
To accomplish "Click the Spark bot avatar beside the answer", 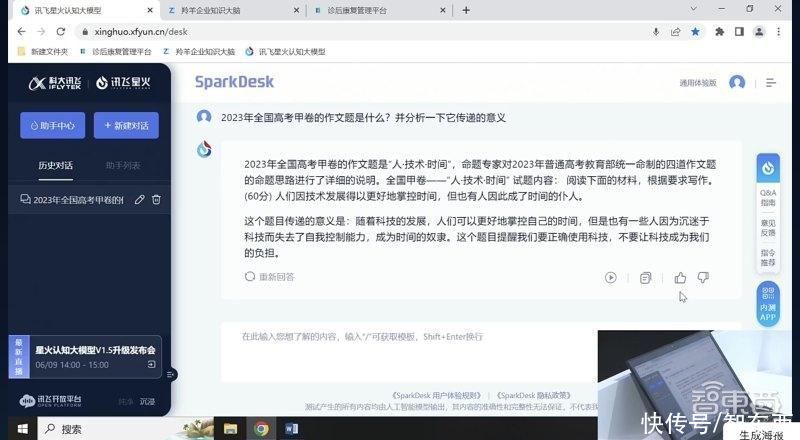I will point(204,149).
